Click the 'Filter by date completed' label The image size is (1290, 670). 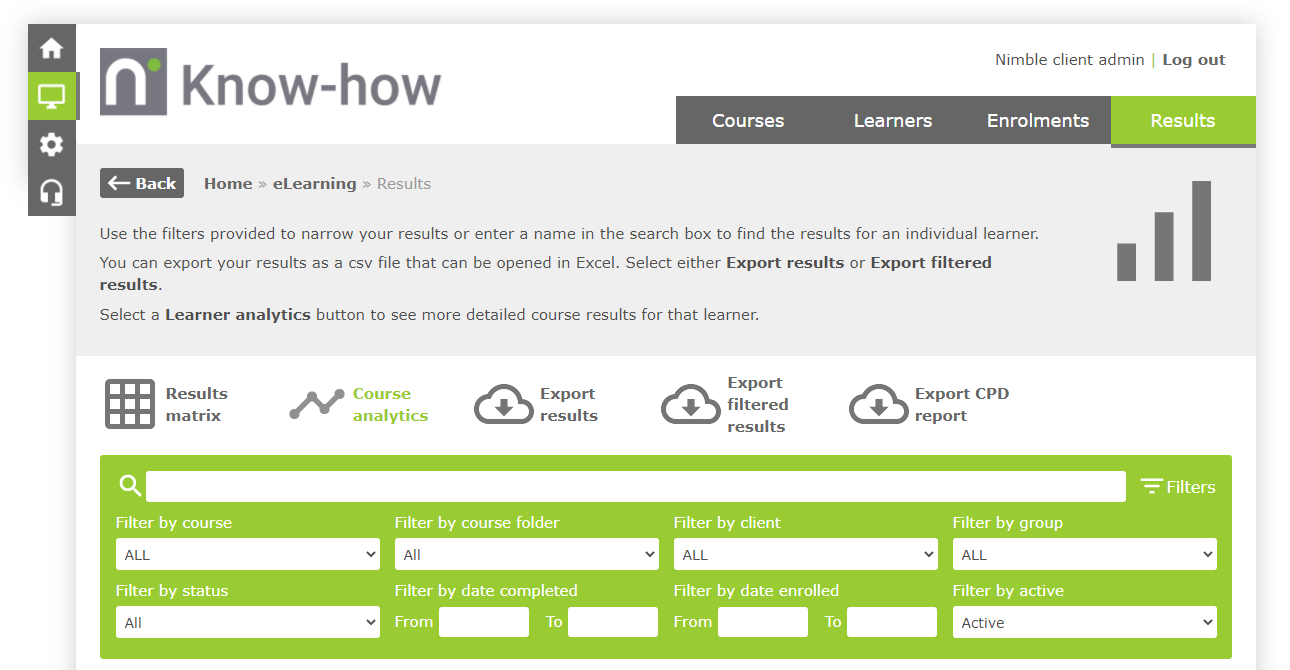486,591
